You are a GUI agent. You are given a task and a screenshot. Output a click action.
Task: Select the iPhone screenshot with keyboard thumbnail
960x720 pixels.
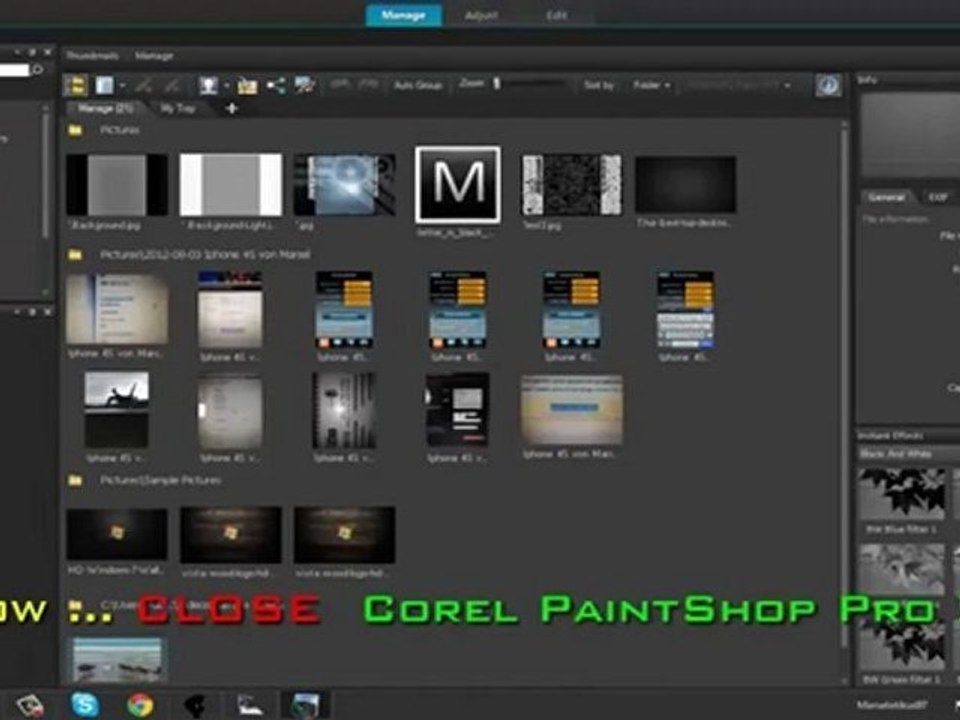686,310
